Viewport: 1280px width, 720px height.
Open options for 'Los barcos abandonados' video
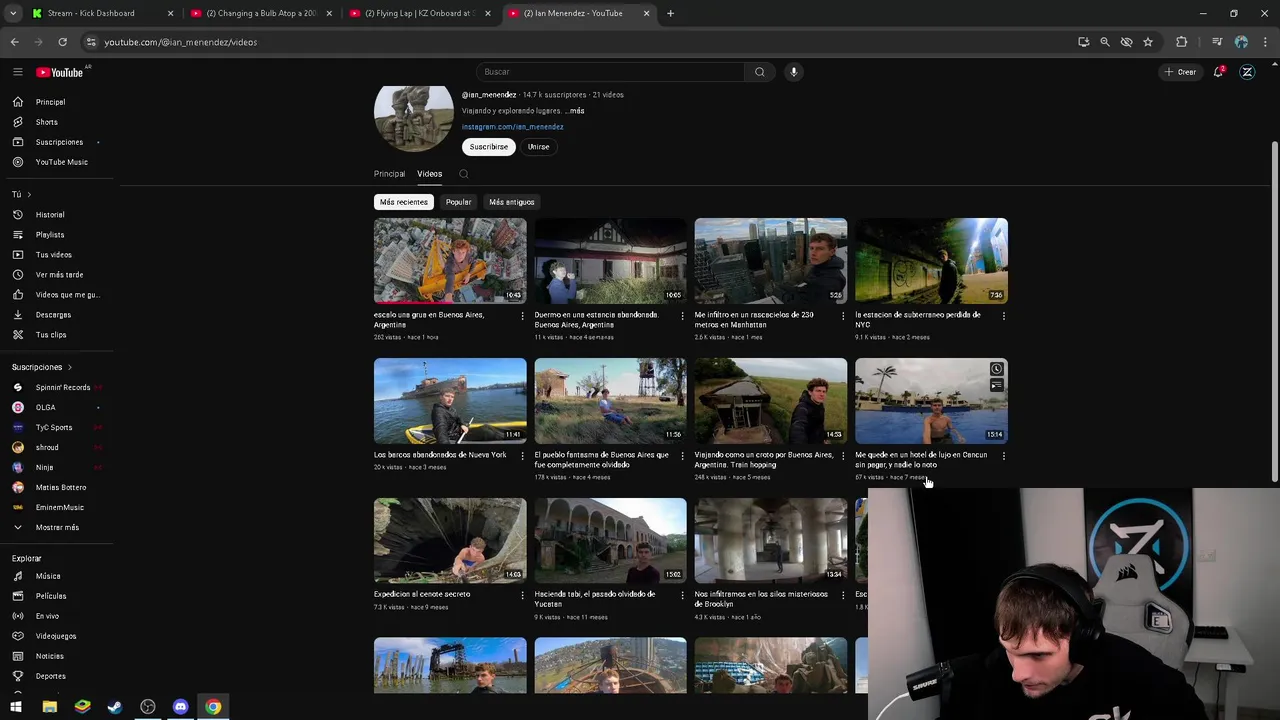(x=522, y=456)
